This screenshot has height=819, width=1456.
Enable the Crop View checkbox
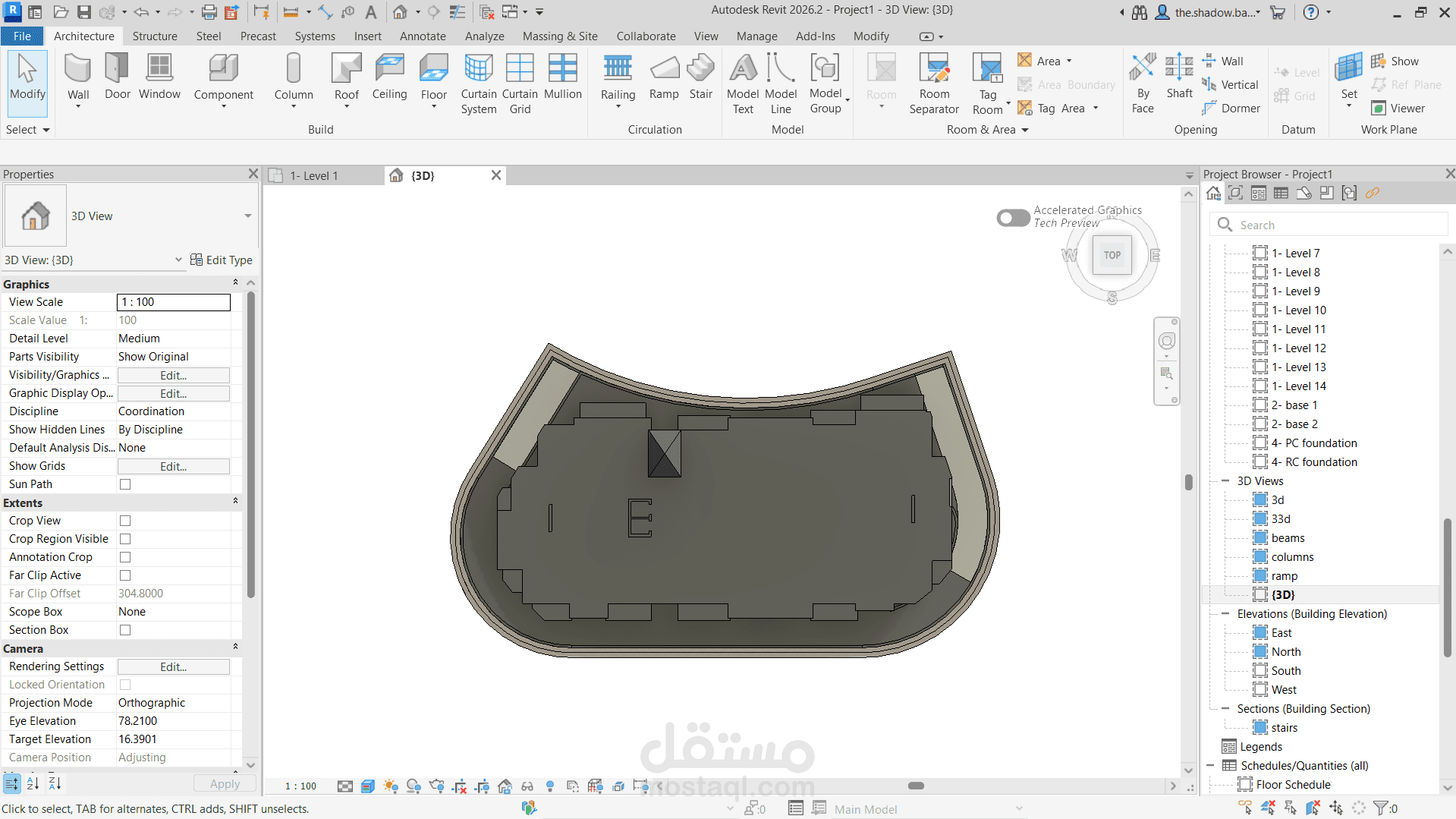click(x=125, y=521)
